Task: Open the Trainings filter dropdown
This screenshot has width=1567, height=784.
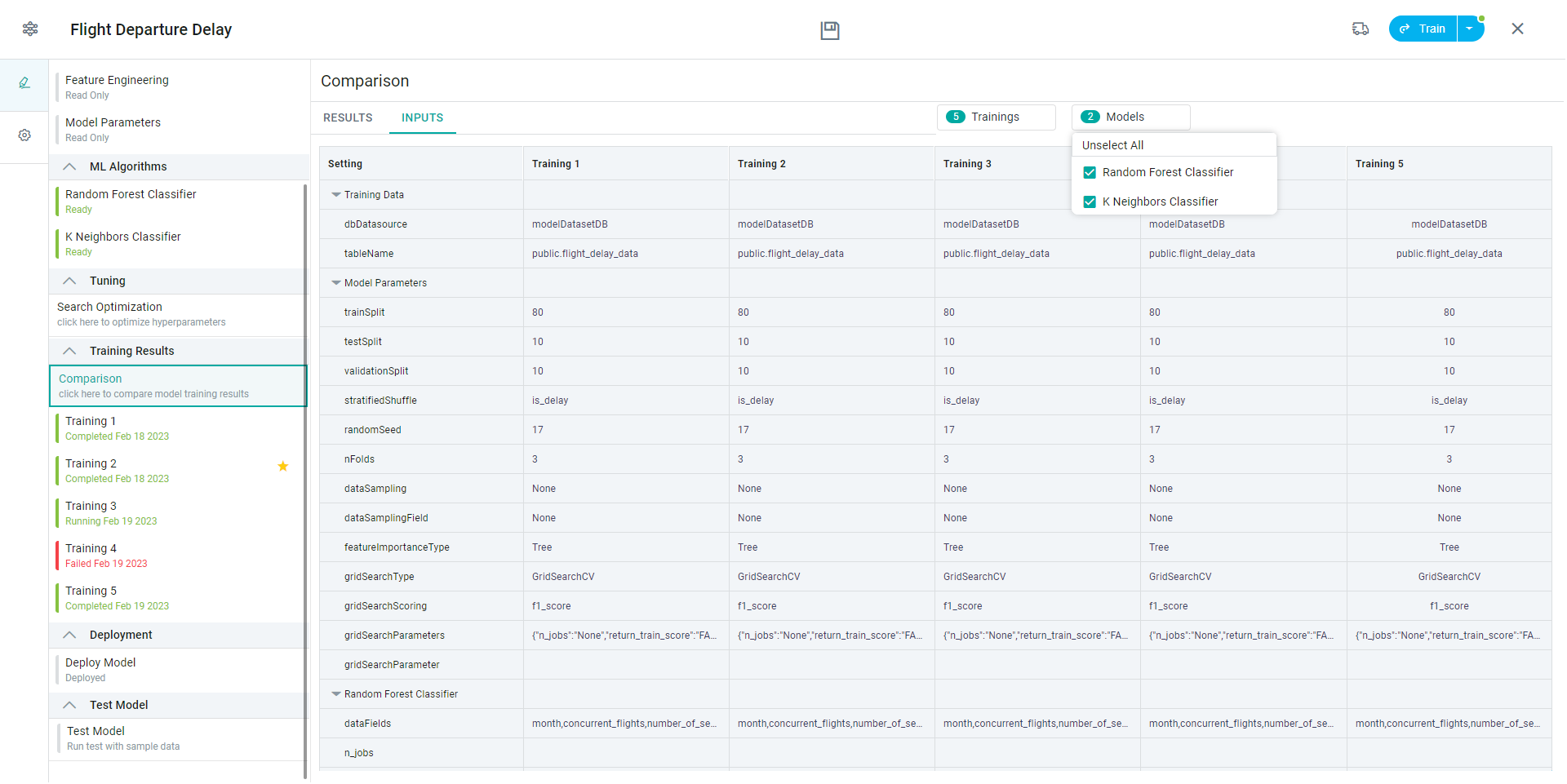Action: (x=996, y=117)
